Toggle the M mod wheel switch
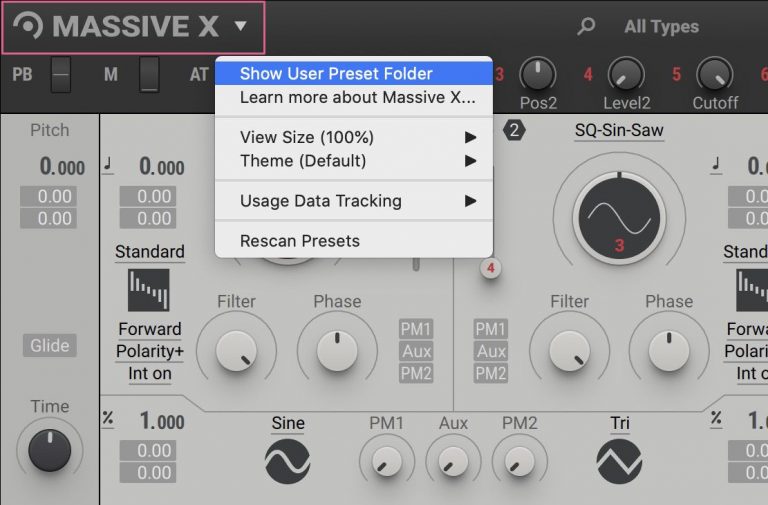The height and width of the screenshot is (505, 768). click(x=149, y=74)
